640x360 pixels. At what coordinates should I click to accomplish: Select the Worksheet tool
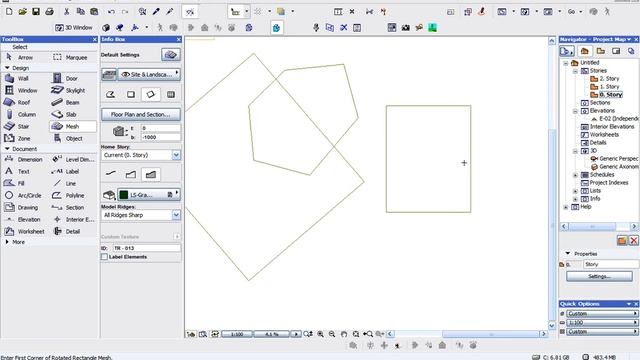point(24,231)
